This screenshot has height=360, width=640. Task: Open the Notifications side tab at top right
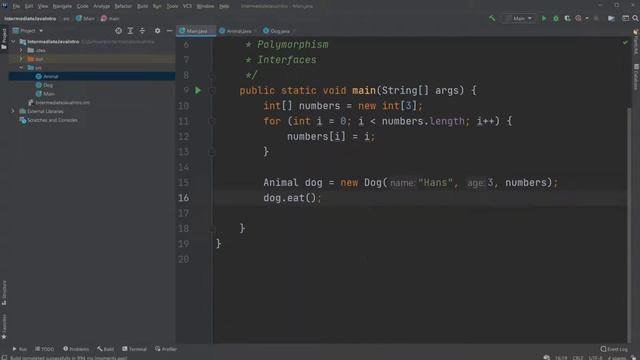coord(636,42)
